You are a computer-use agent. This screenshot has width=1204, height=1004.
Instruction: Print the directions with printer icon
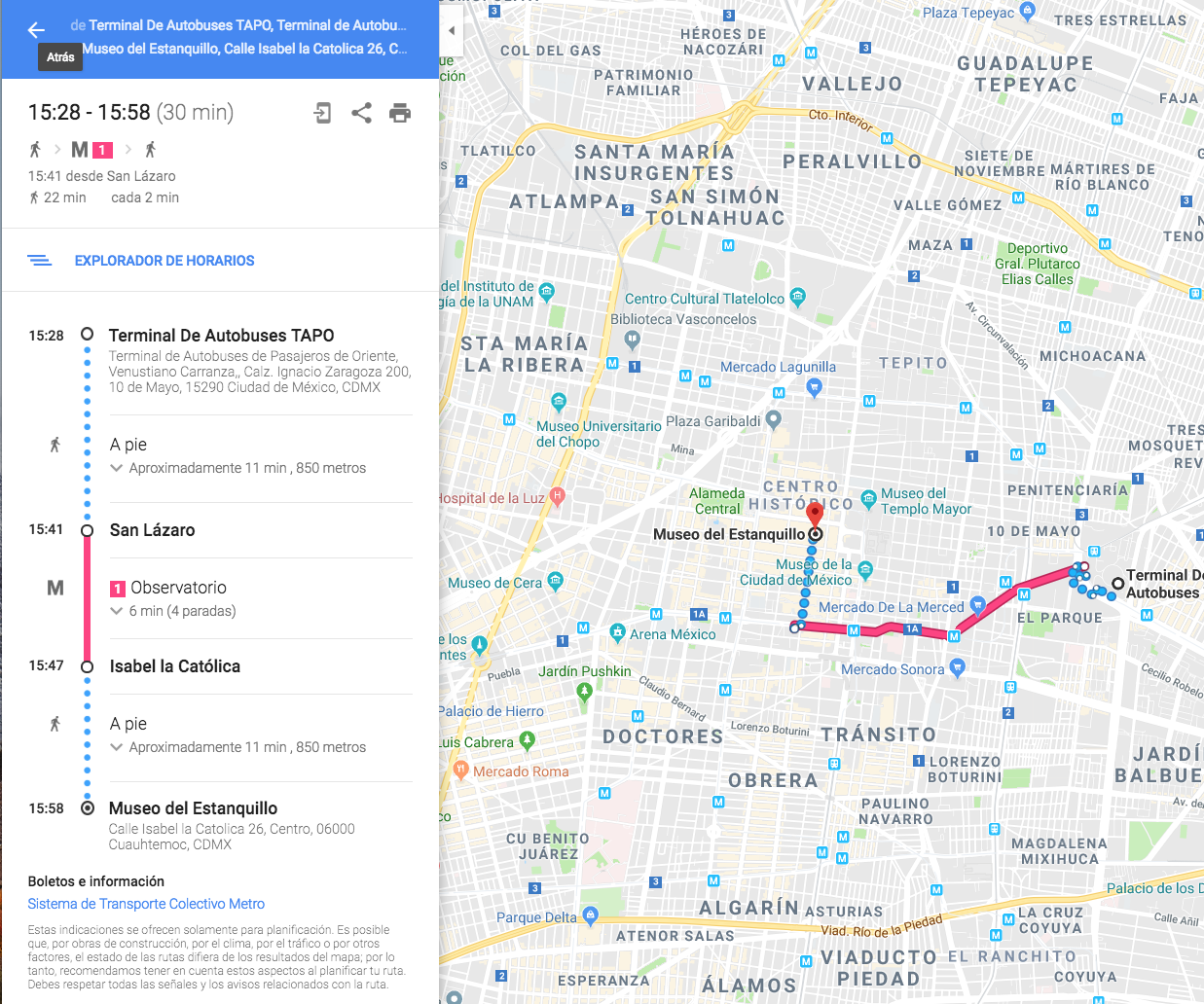400,113
